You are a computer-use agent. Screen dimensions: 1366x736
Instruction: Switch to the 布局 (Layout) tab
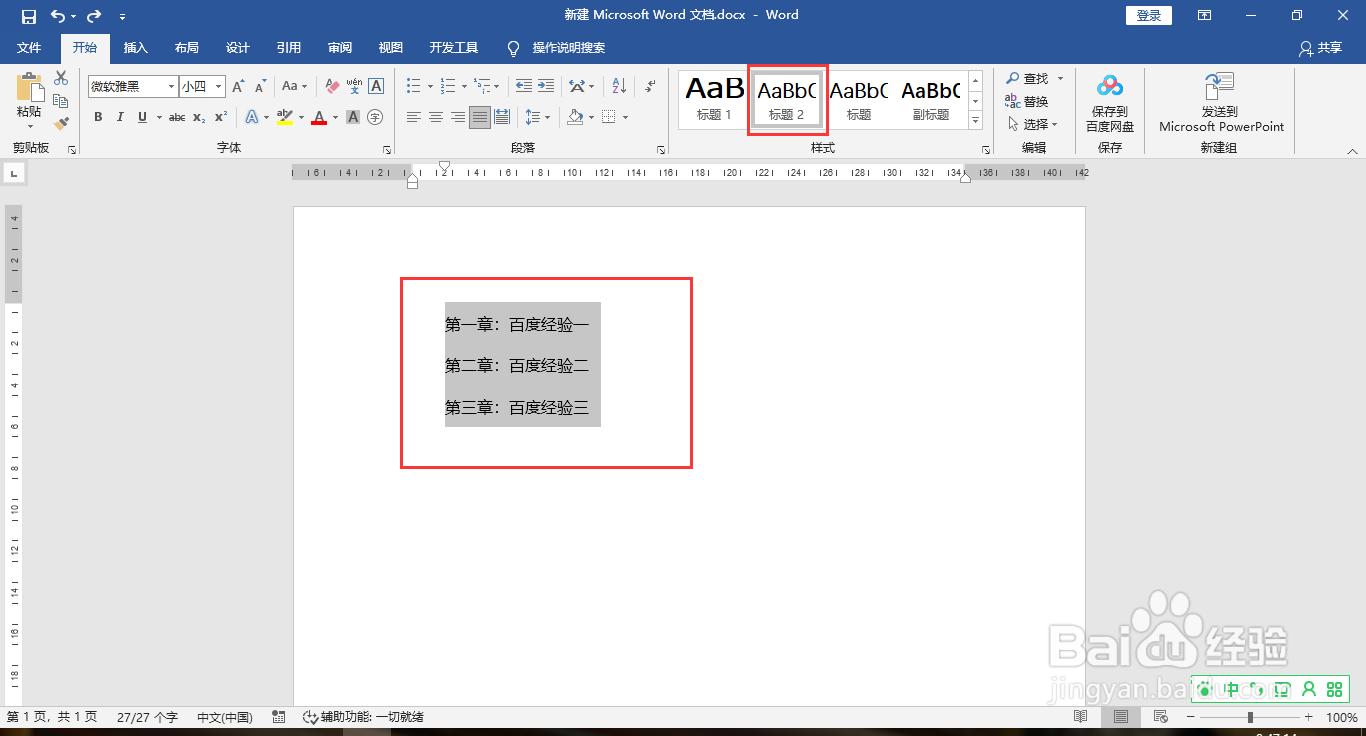coord(187,47)
